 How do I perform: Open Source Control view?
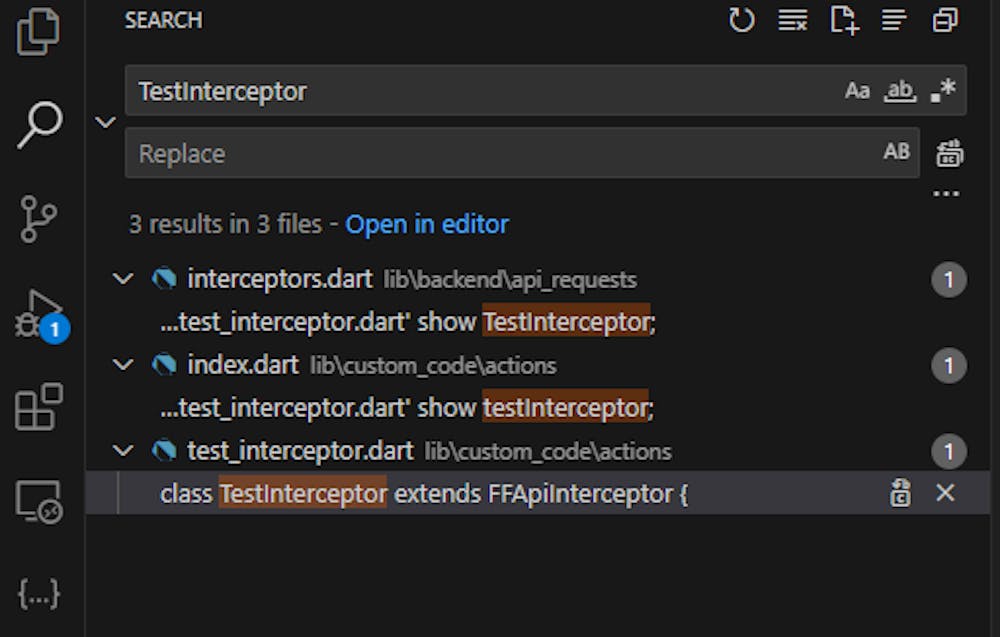[x=39, y=219]
